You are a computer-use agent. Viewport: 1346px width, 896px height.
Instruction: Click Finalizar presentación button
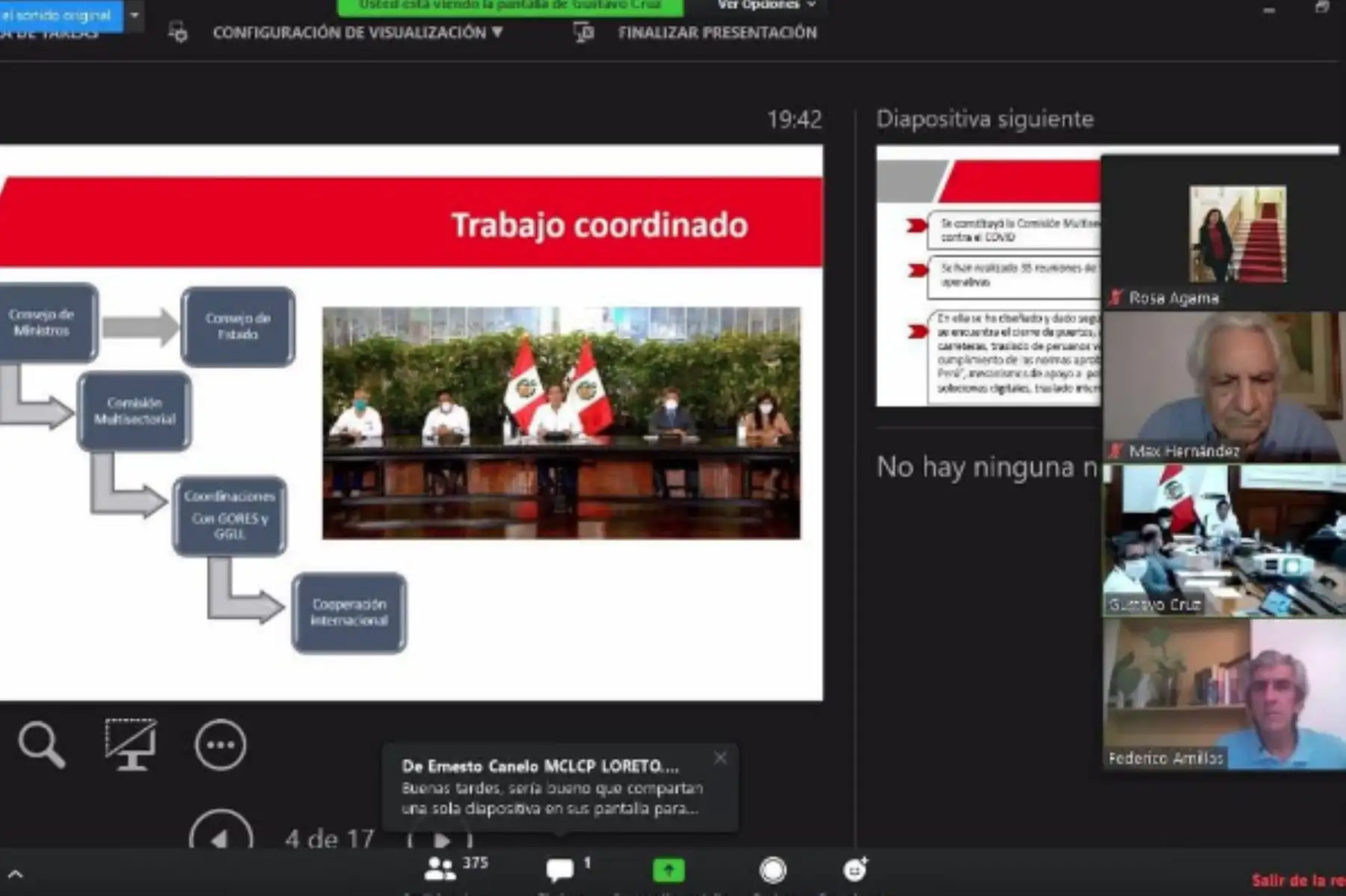coord(717,32)
